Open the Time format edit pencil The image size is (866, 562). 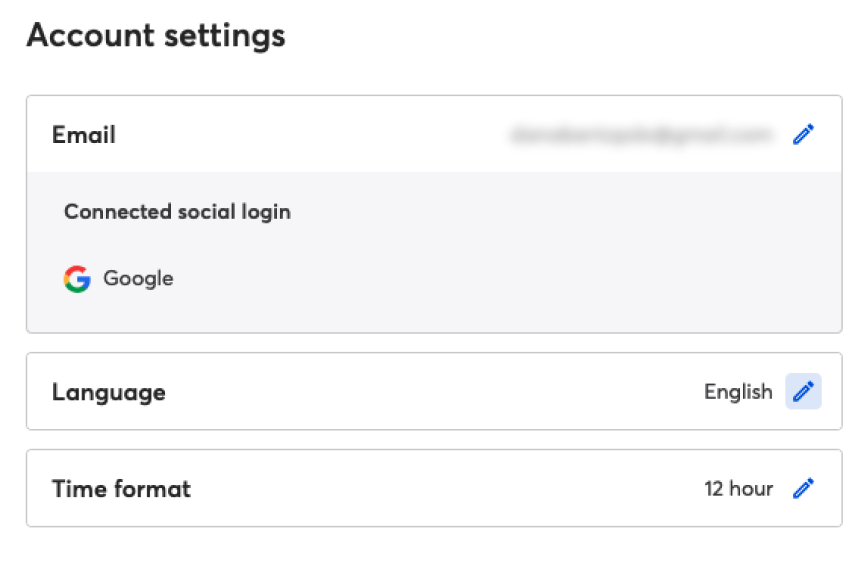click(x=803, y=488)
